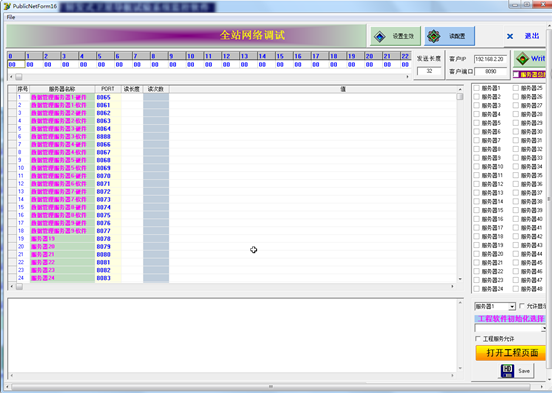Click the PORT column header
The width and height of the screenshot is (552, 394).
tap(108, 89)
